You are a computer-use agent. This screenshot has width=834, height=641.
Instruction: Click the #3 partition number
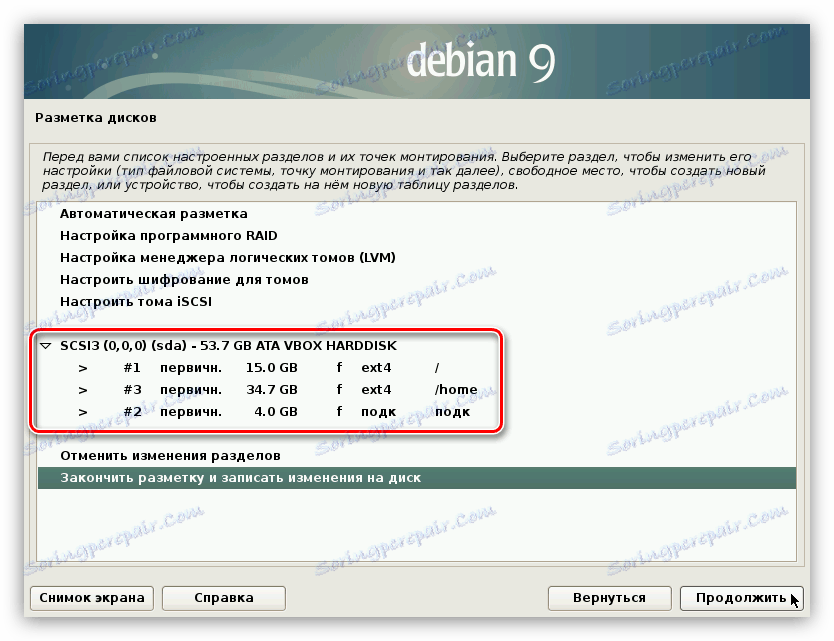132,389
